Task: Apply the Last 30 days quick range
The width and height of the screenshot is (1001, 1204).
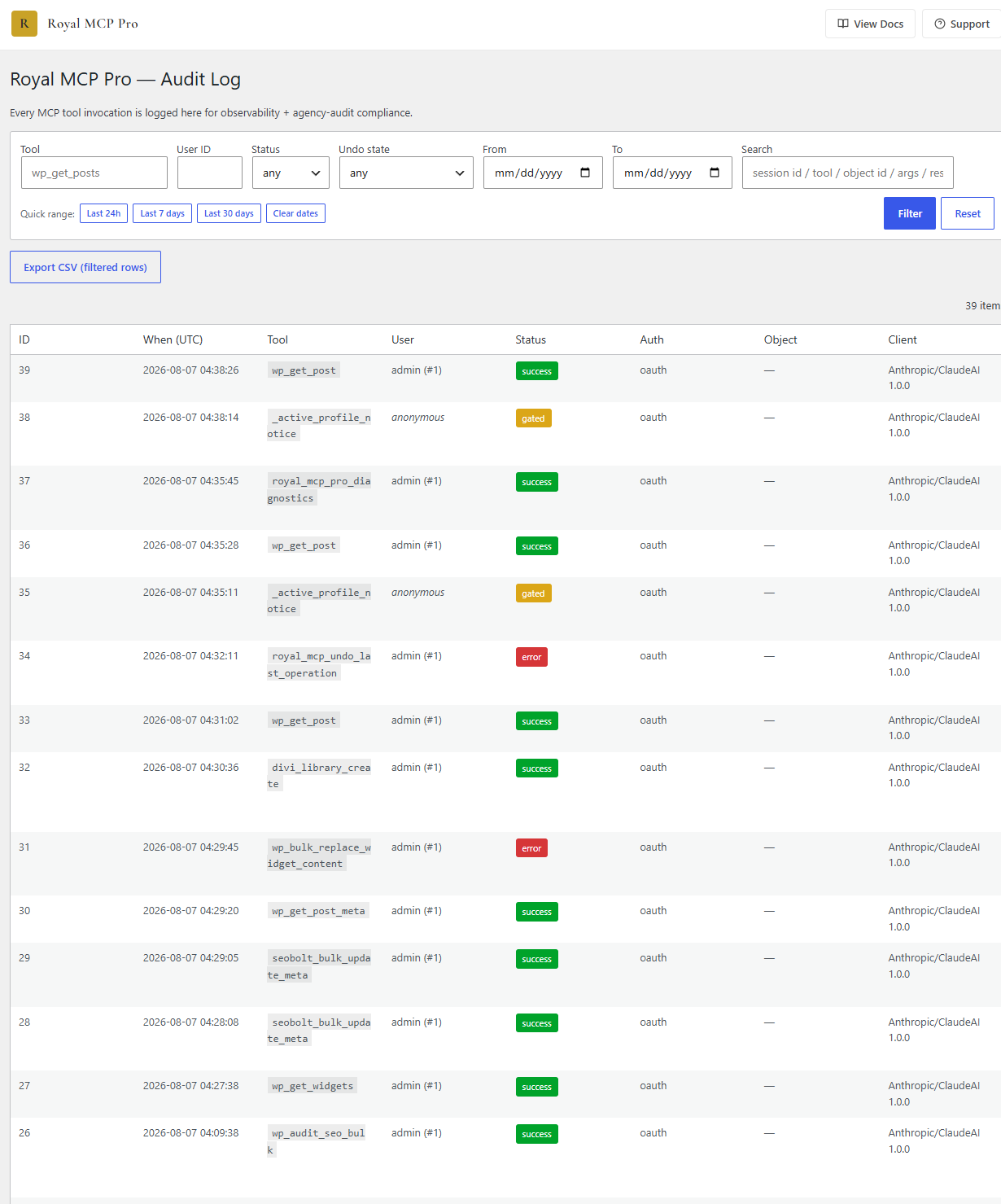Action: coord(229,213)
